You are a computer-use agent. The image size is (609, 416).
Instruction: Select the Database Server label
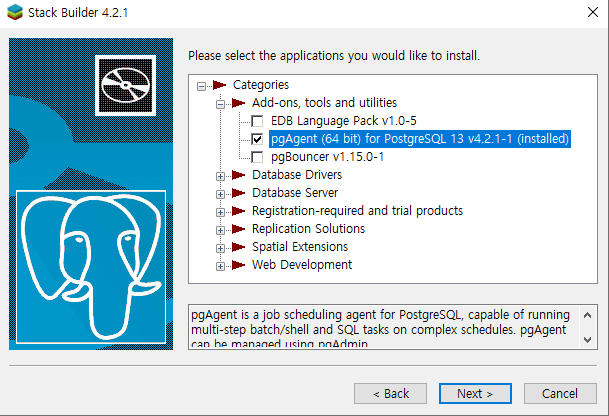point(295,193)
